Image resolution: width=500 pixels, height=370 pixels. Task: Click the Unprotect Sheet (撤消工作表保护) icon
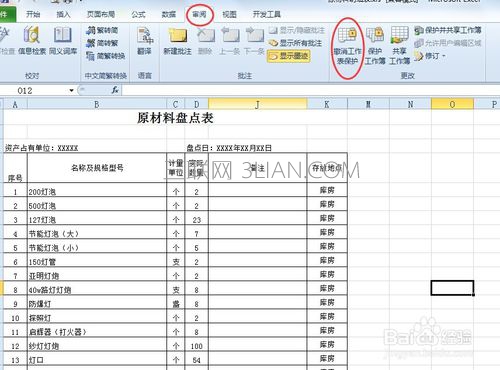pyautogui.click(x=348, y=47)
